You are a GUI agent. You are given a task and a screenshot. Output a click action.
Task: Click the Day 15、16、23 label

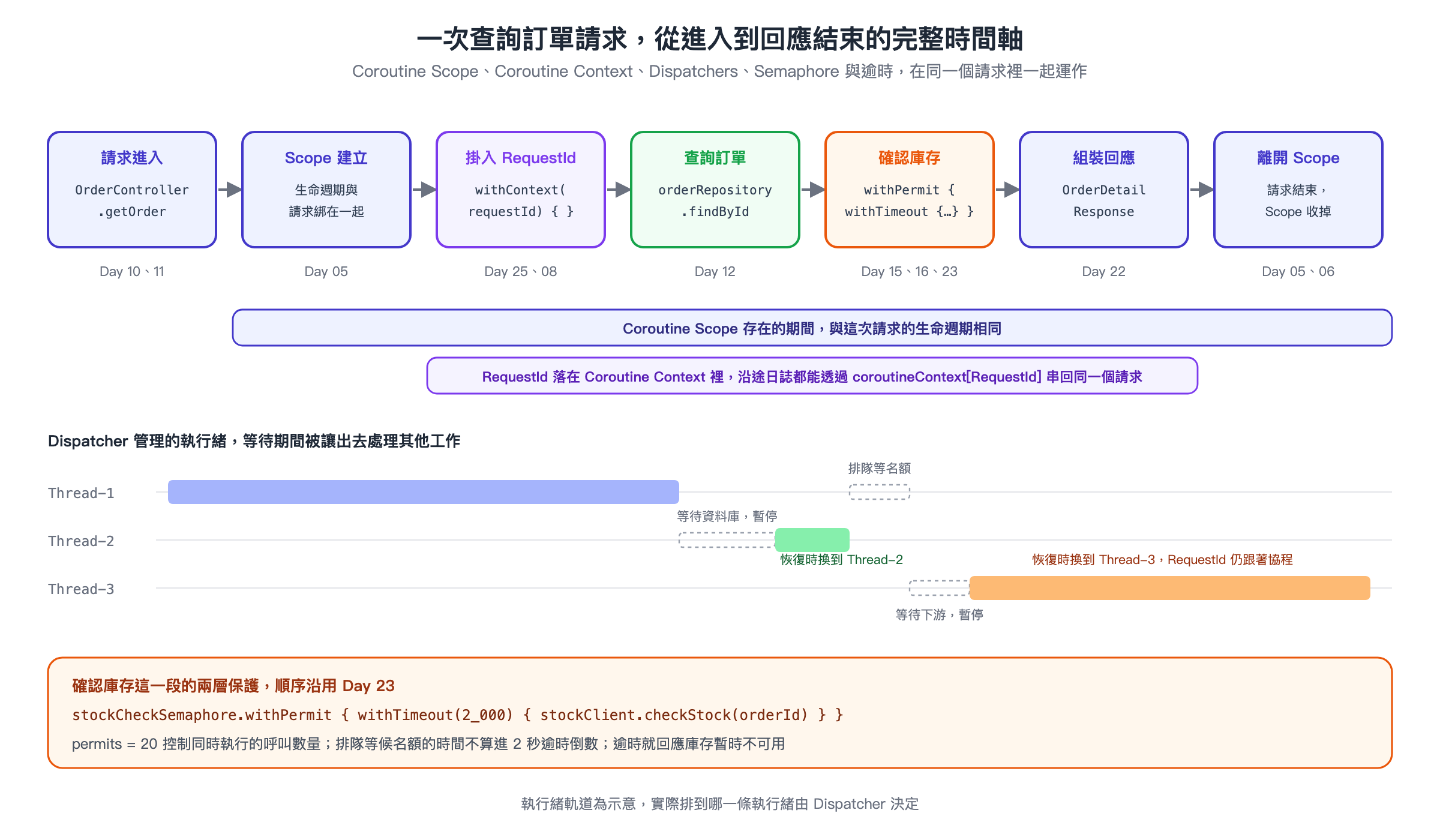(910, 271)
